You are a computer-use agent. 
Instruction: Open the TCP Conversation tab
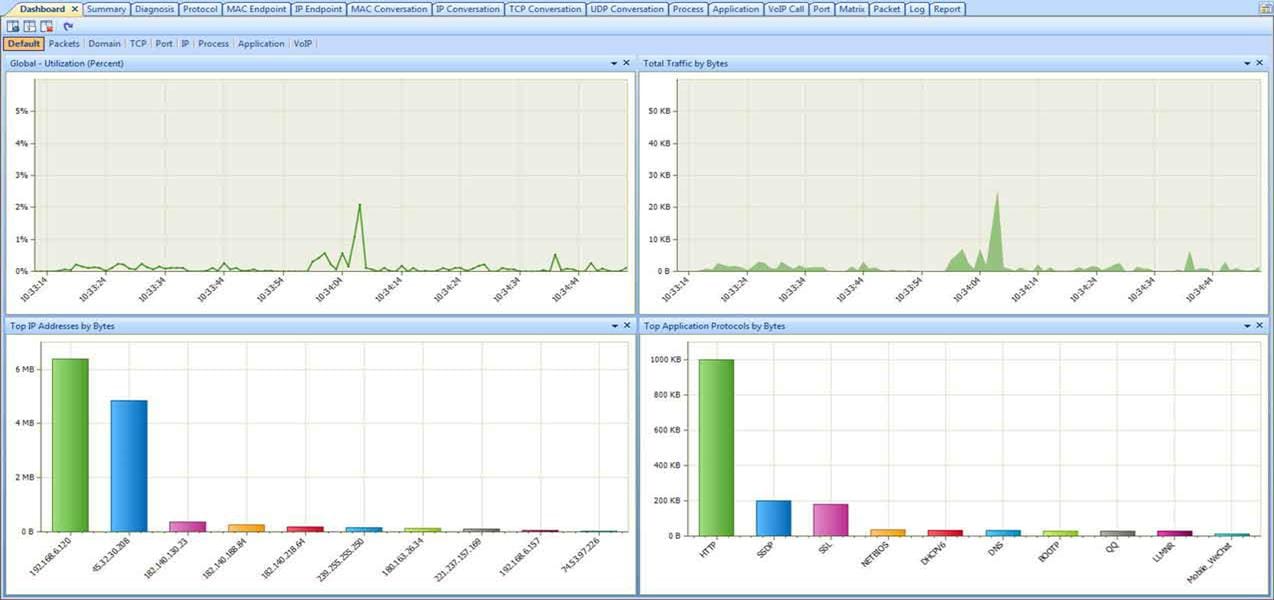544,9
